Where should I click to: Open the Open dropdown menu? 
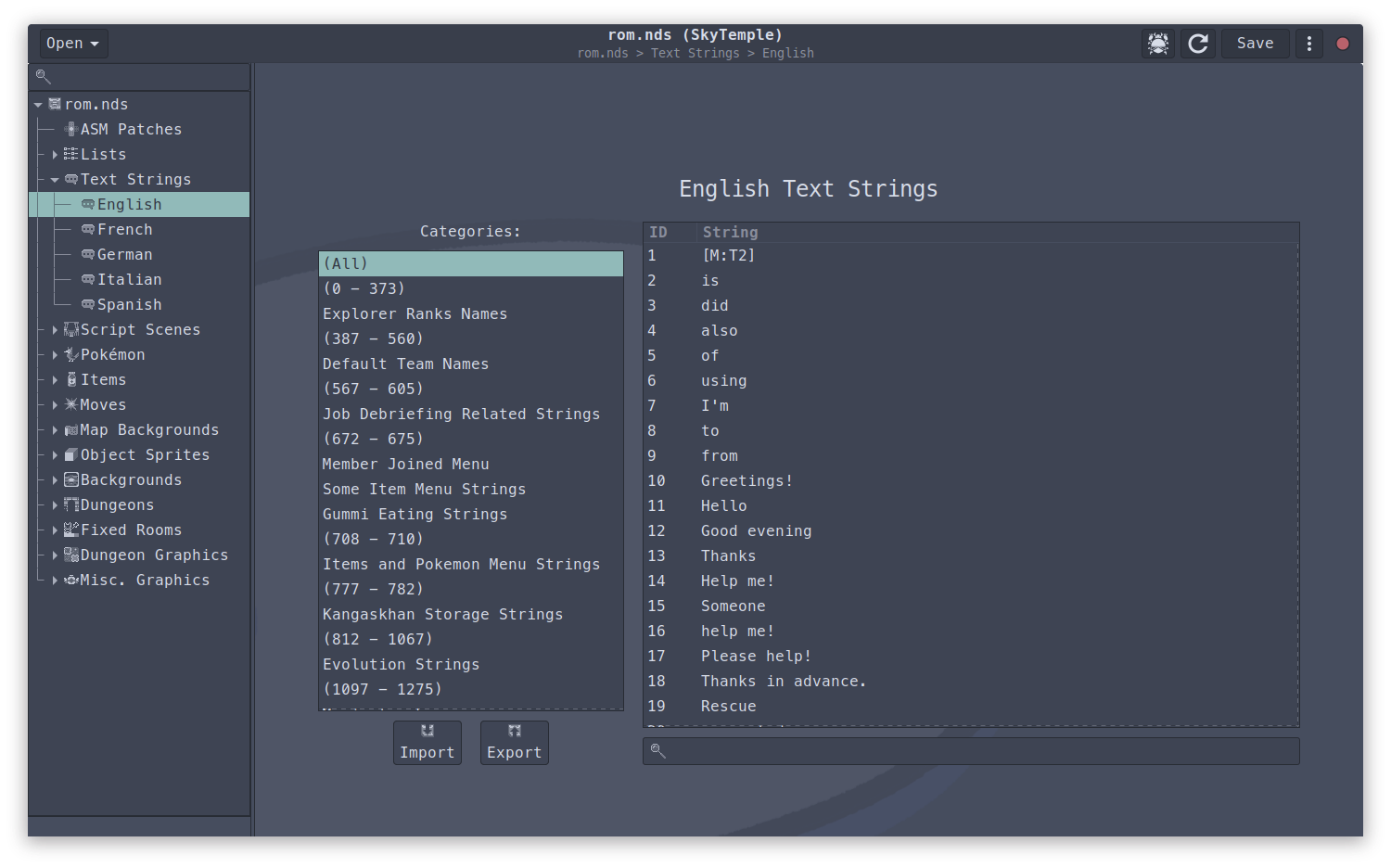tap(73, 44)
